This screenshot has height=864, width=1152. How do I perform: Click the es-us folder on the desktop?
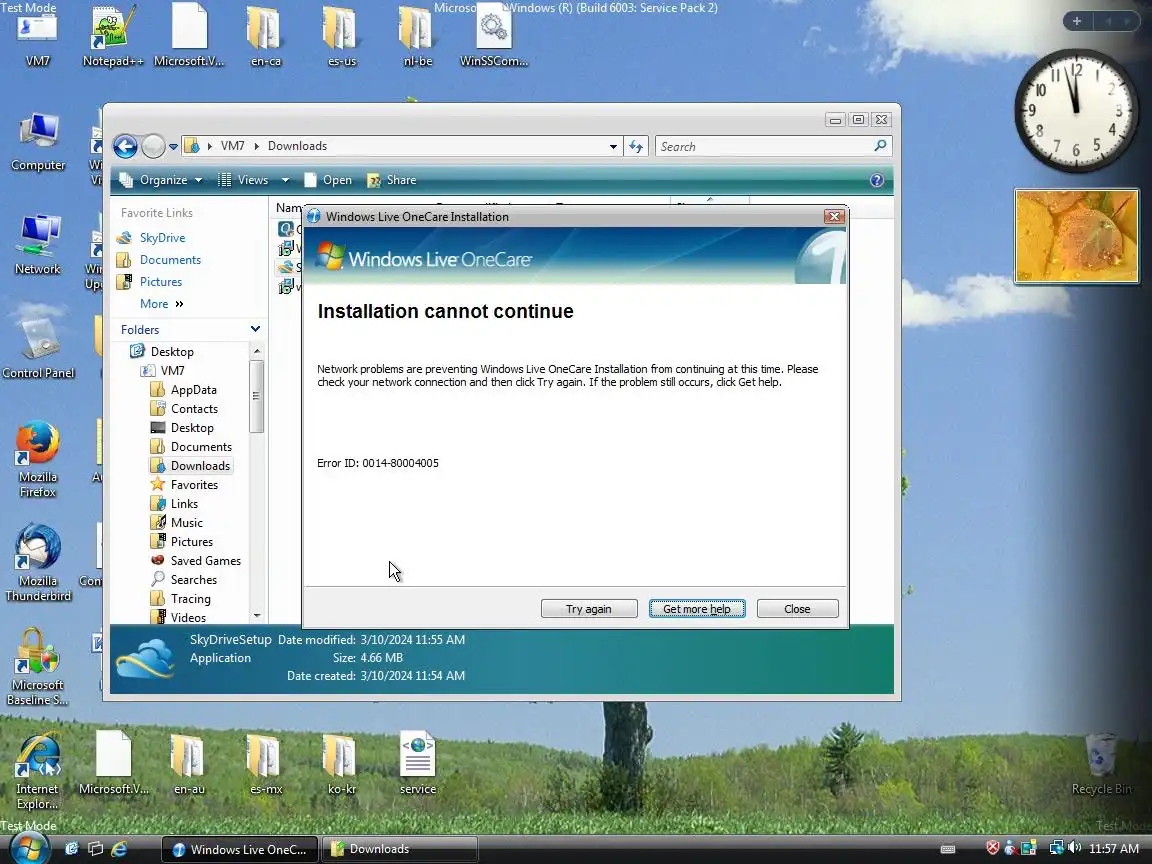pos(342,37)
